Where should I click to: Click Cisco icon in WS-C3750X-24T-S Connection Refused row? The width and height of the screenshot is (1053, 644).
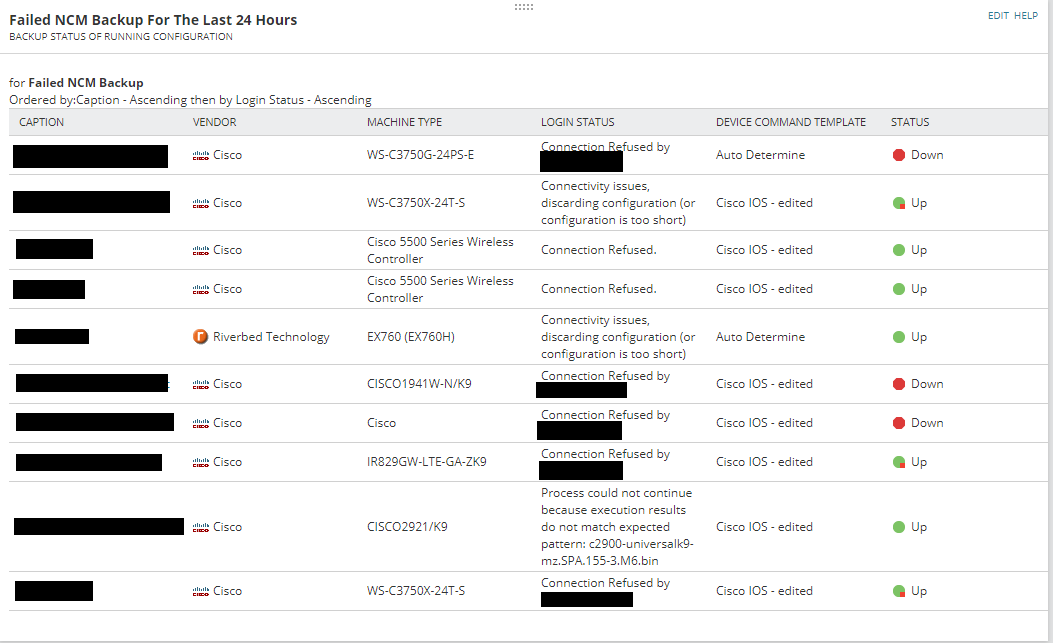point(201,592)
